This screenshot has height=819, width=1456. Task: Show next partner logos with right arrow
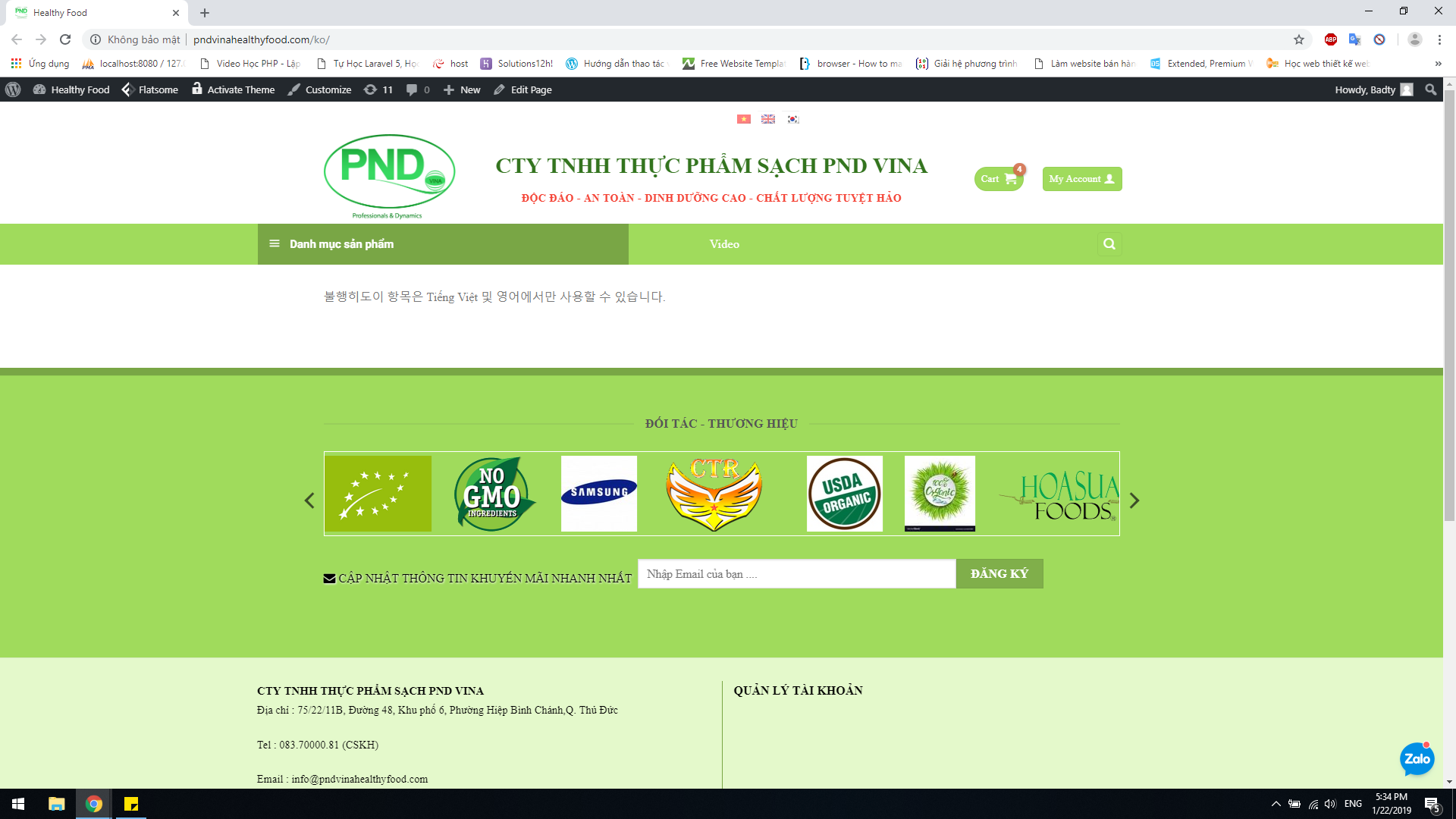pos(1134,500)
